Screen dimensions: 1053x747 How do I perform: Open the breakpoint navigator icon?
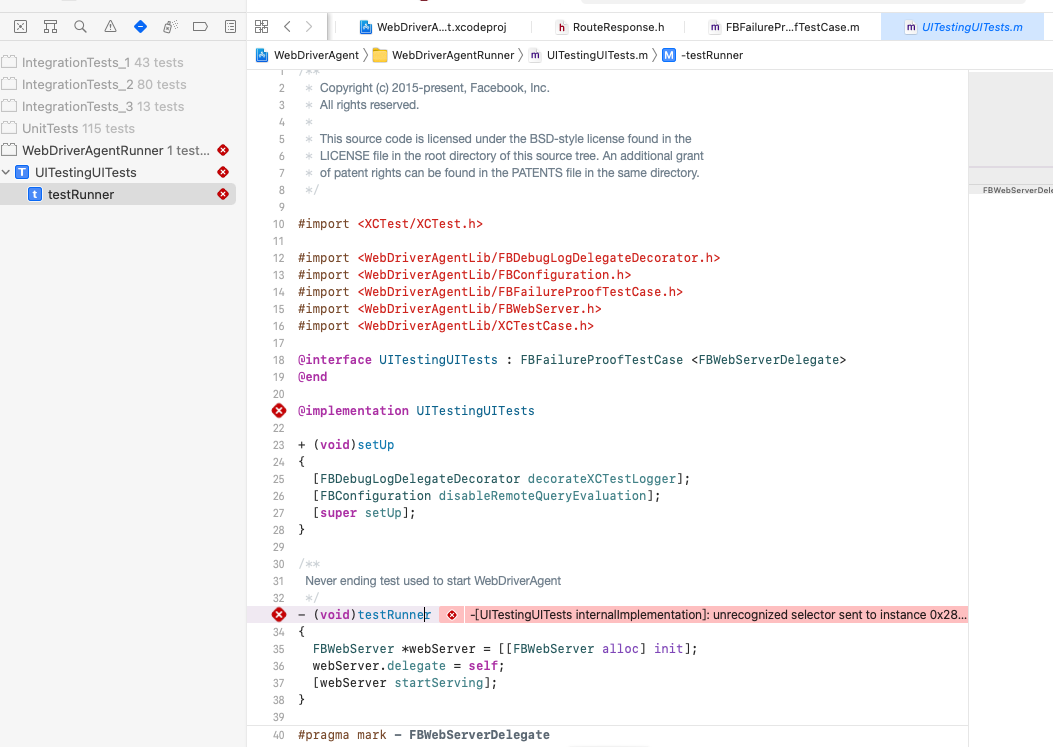click(200, 27)
